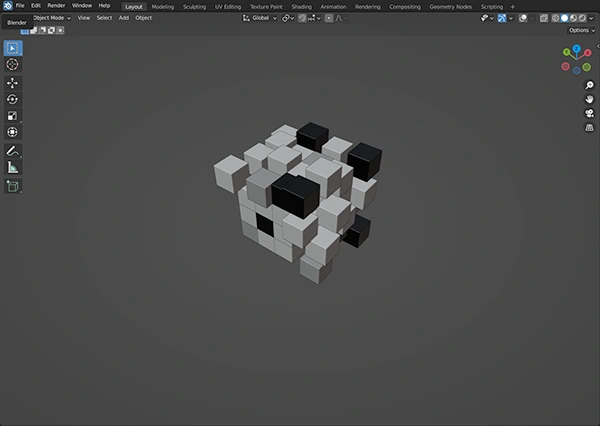The height and width of the screenshot is (426, 600).
Task: Open the viewport Add menu
Action: pyautogui.click(x=124, y=18)
